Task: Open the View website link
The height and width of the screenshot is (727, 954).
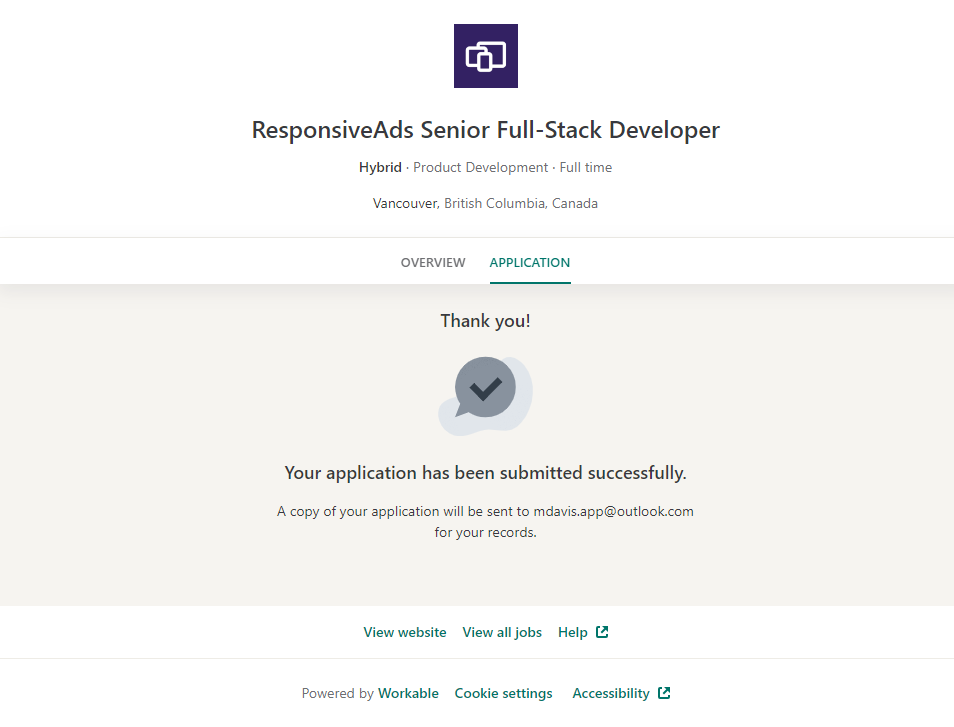Action: tap(405, 632)
